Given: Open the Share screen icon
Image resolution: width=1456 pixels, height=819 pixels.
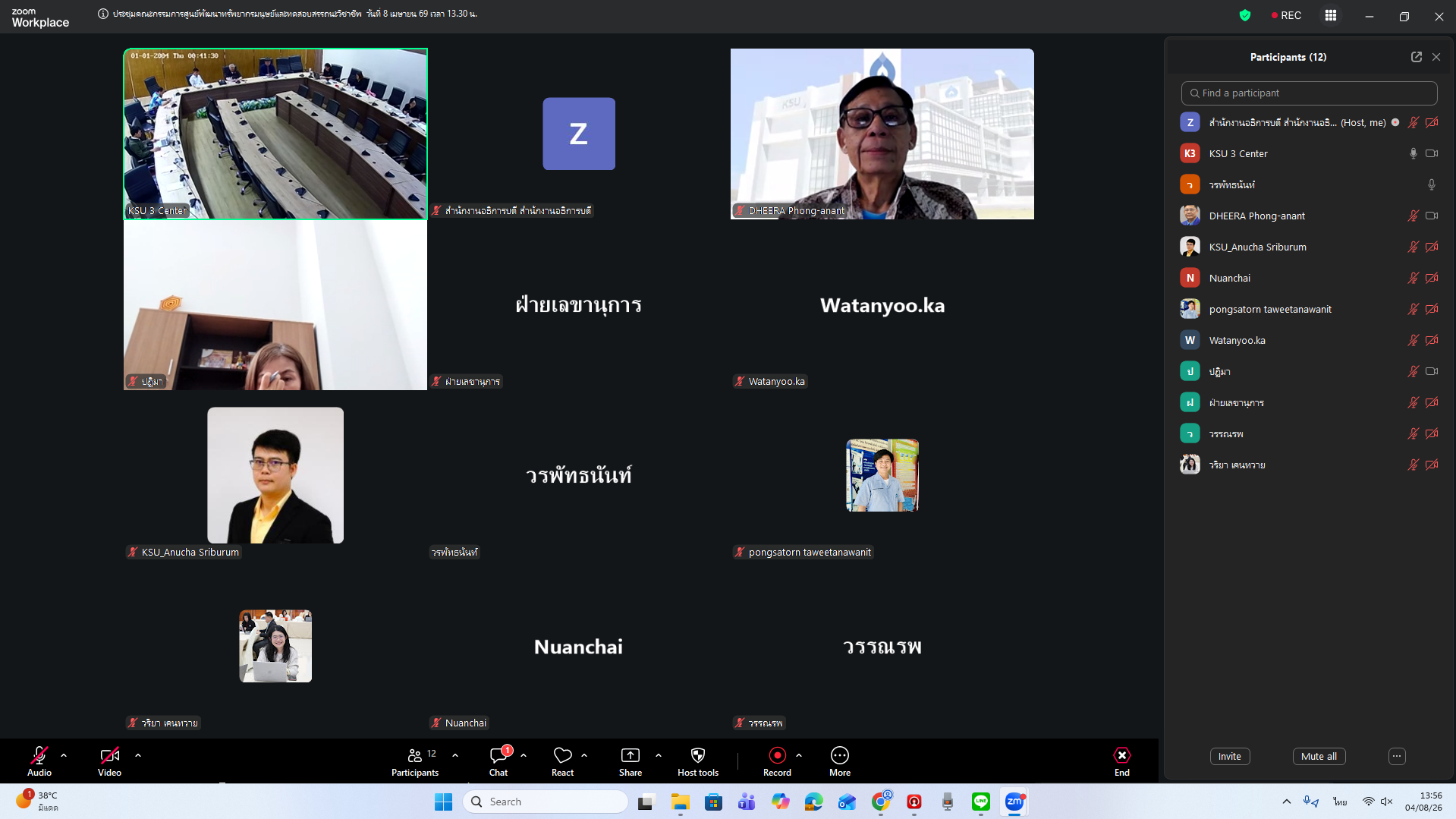Looking at the screenshot, I should coord(630,756).
